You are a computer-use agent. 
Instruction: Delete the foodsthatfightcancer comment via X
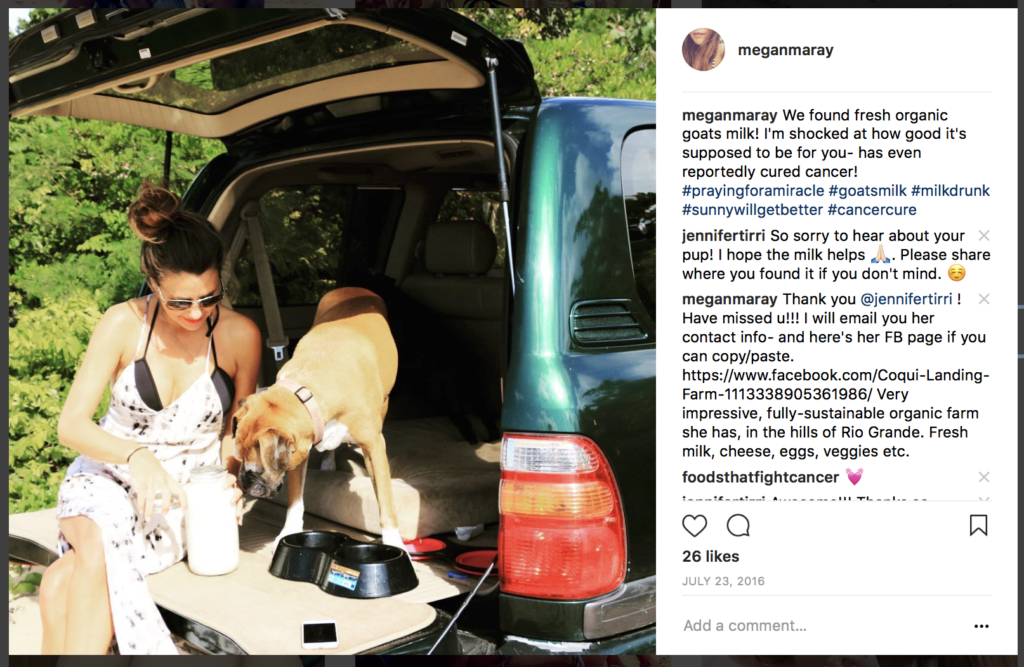[x=984, y=477]
